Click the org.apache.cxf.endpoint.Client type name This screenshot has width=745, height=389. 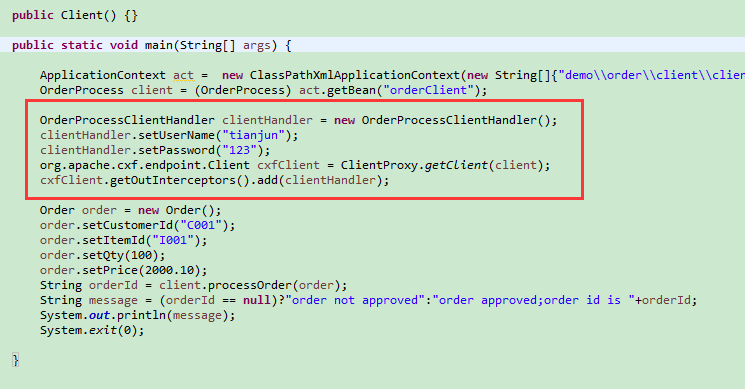[x=144, y=165]
